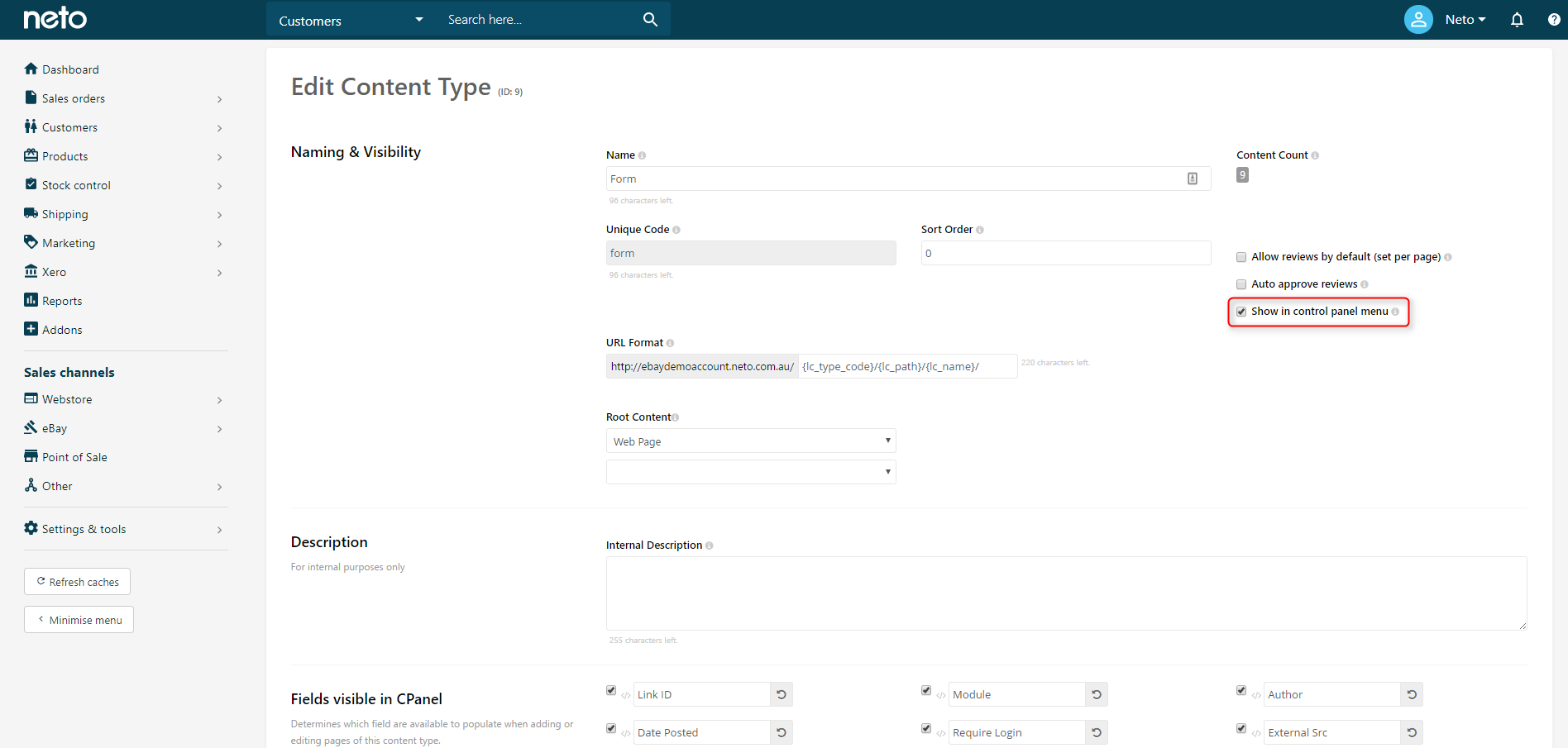
Task: Toggle the Module visibility checkbox
Action: [x=926, y=690]
